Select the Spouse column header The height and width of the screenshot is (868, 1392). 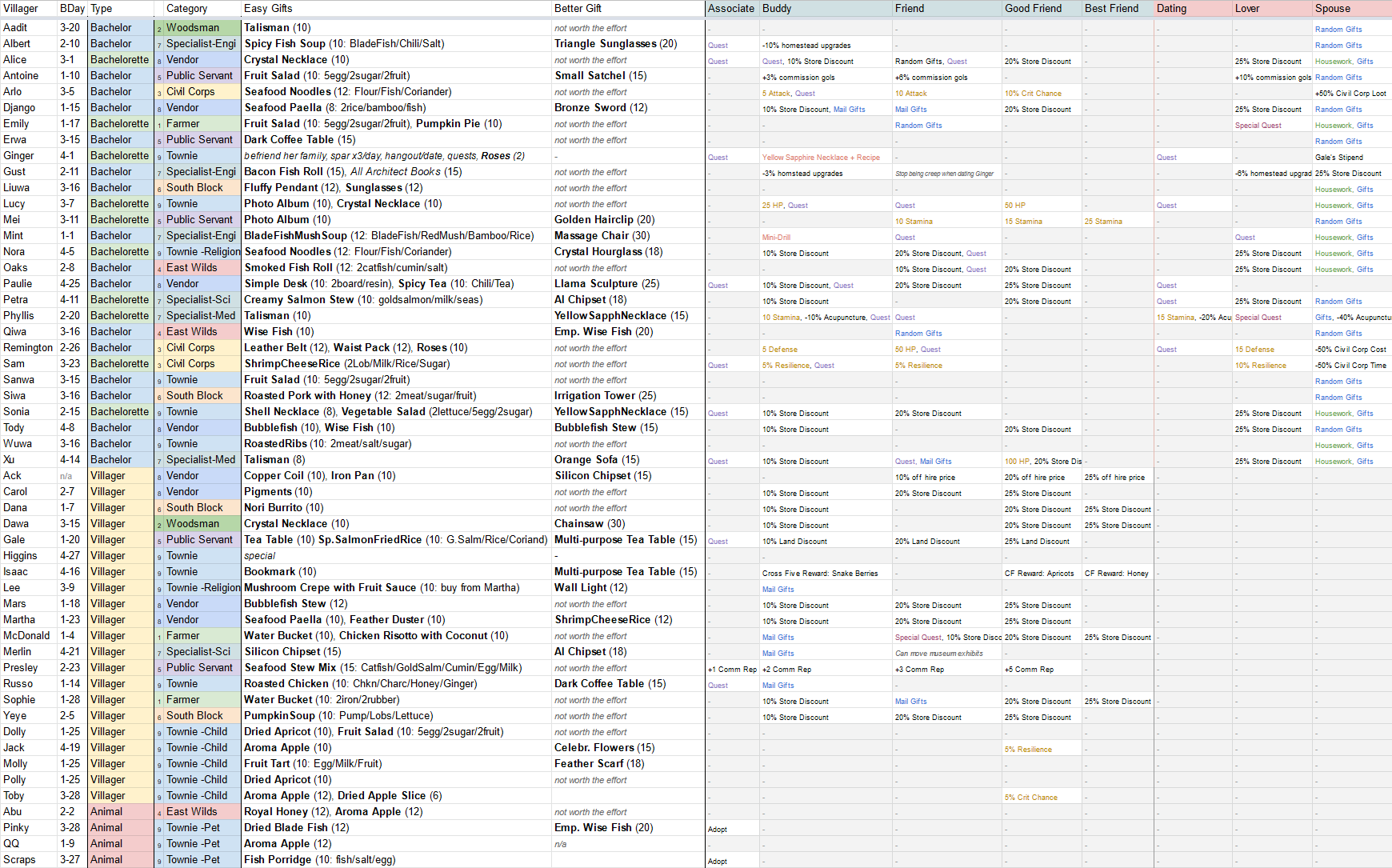pos(1333,9)
